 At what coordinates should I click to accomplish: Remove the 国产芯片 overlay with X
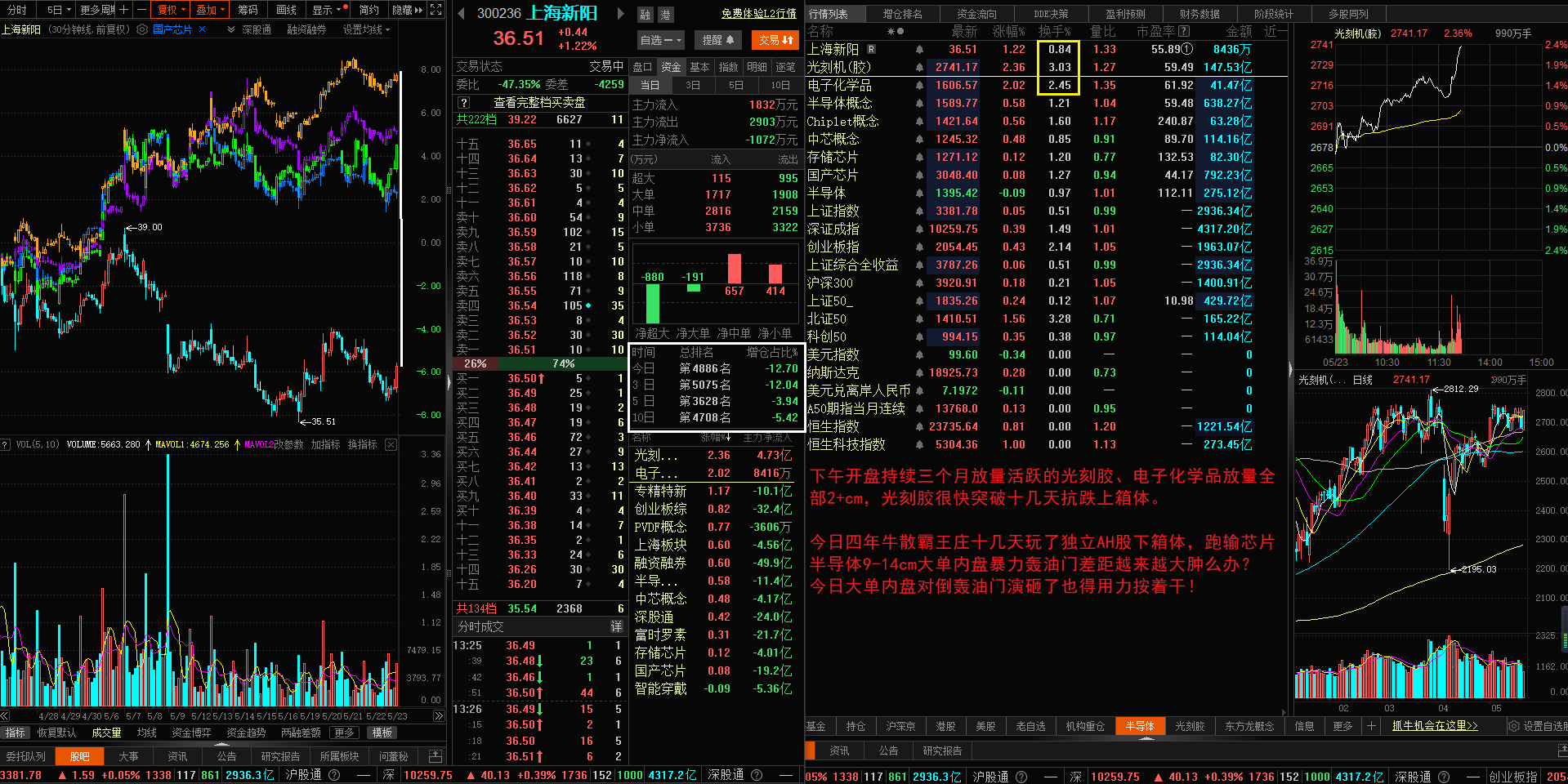203,29
